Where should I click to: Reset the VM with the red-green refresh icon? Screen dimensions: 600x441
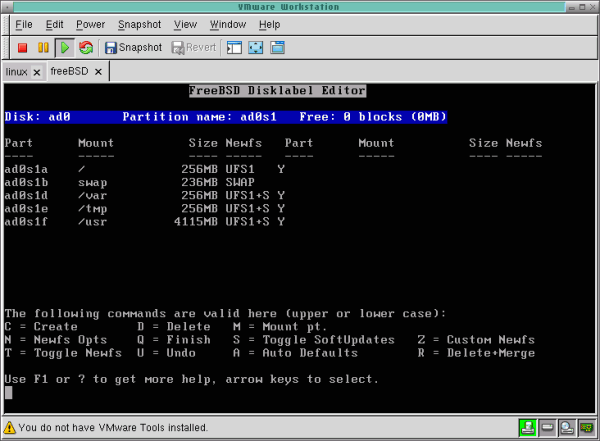point(86,48)
